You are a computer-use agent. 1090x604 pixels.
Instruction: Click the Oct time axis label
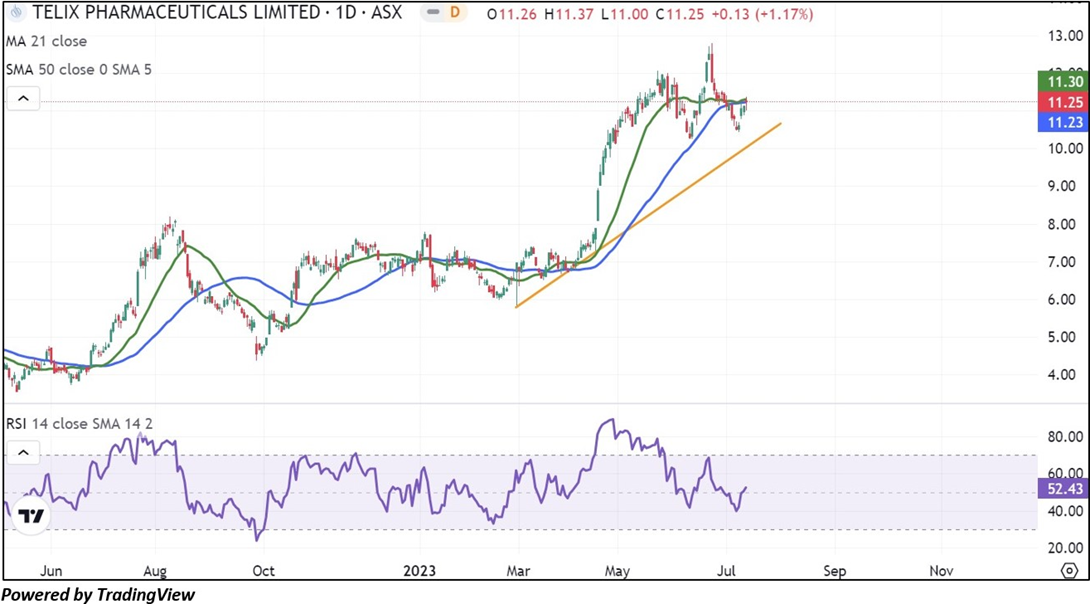point(263,571)
